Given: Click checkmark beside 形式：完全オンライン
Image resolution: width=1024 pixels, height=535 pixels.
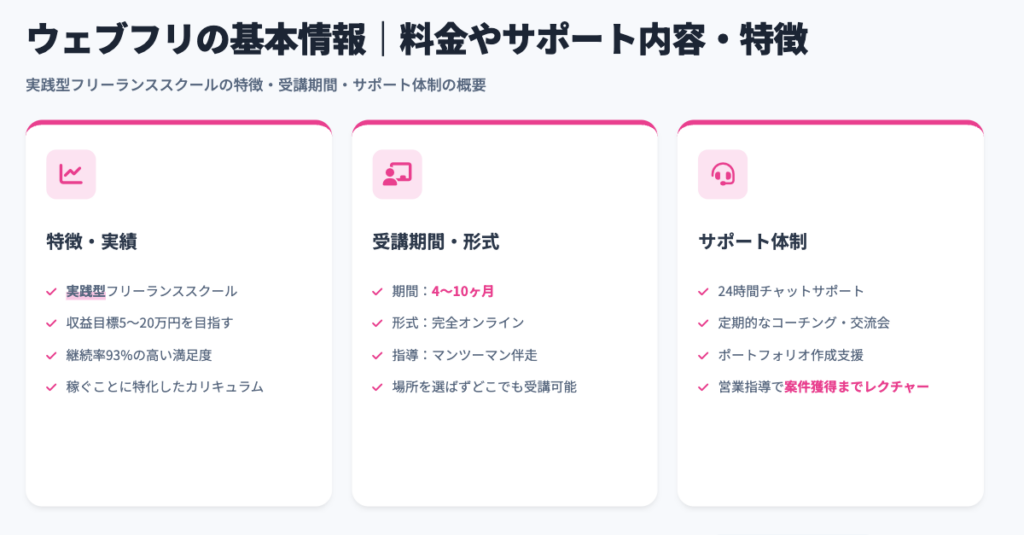Looking at the screenshot, I should (x=377, y=323).
